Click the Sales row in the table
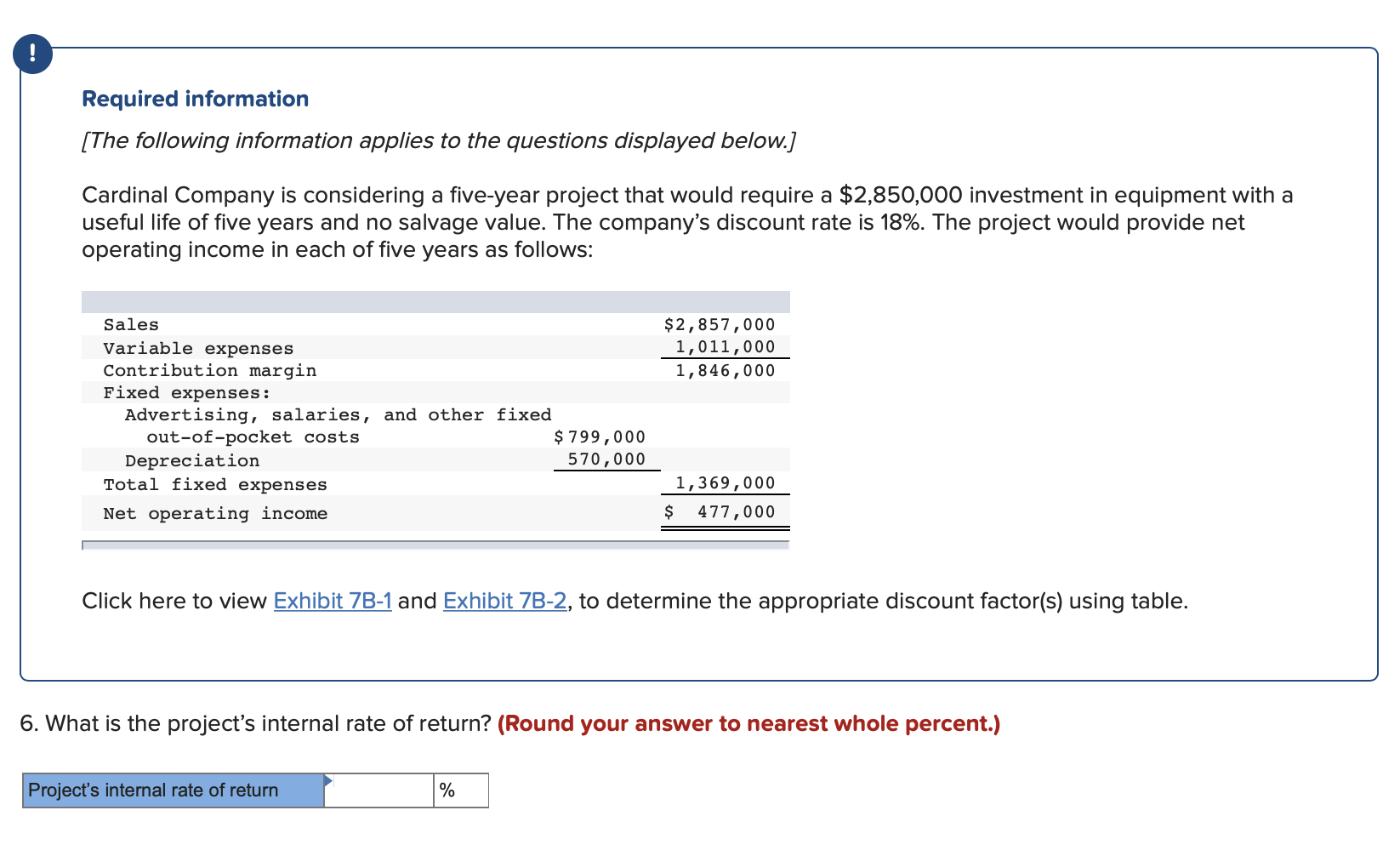 coord(130,324)
